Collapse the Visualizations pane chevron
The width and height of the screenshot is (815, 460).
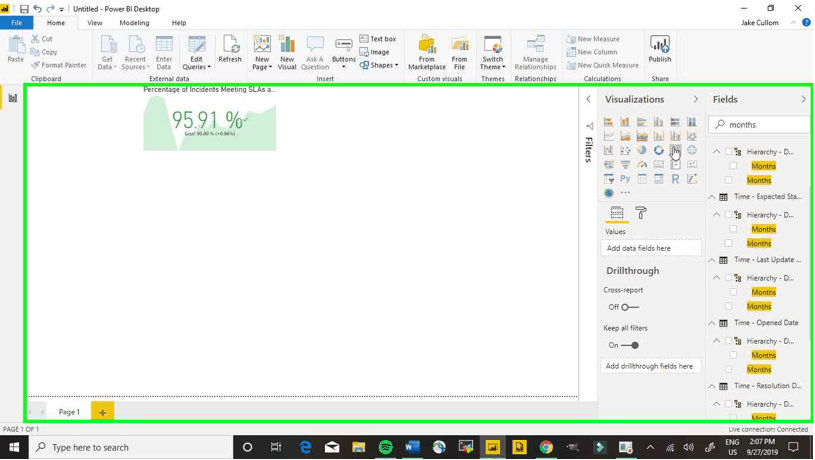pyautogui.click(x=695, y=99)
